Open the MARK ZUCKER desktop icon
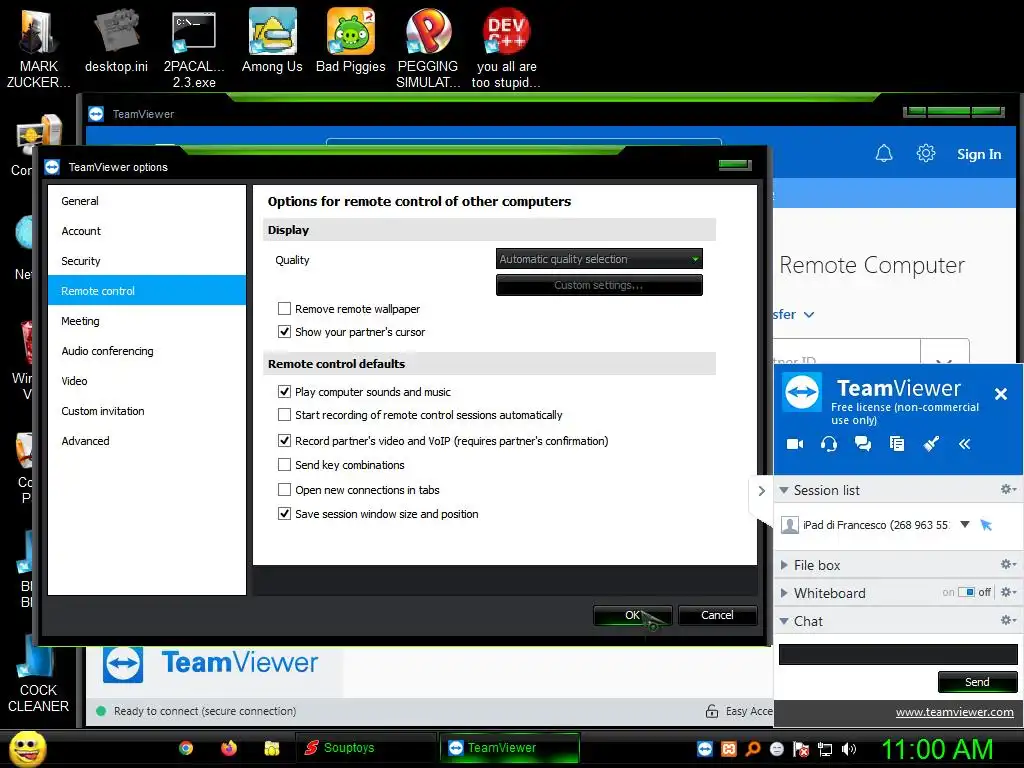Viewport: 1024px width, 768px height. (38, 49)
